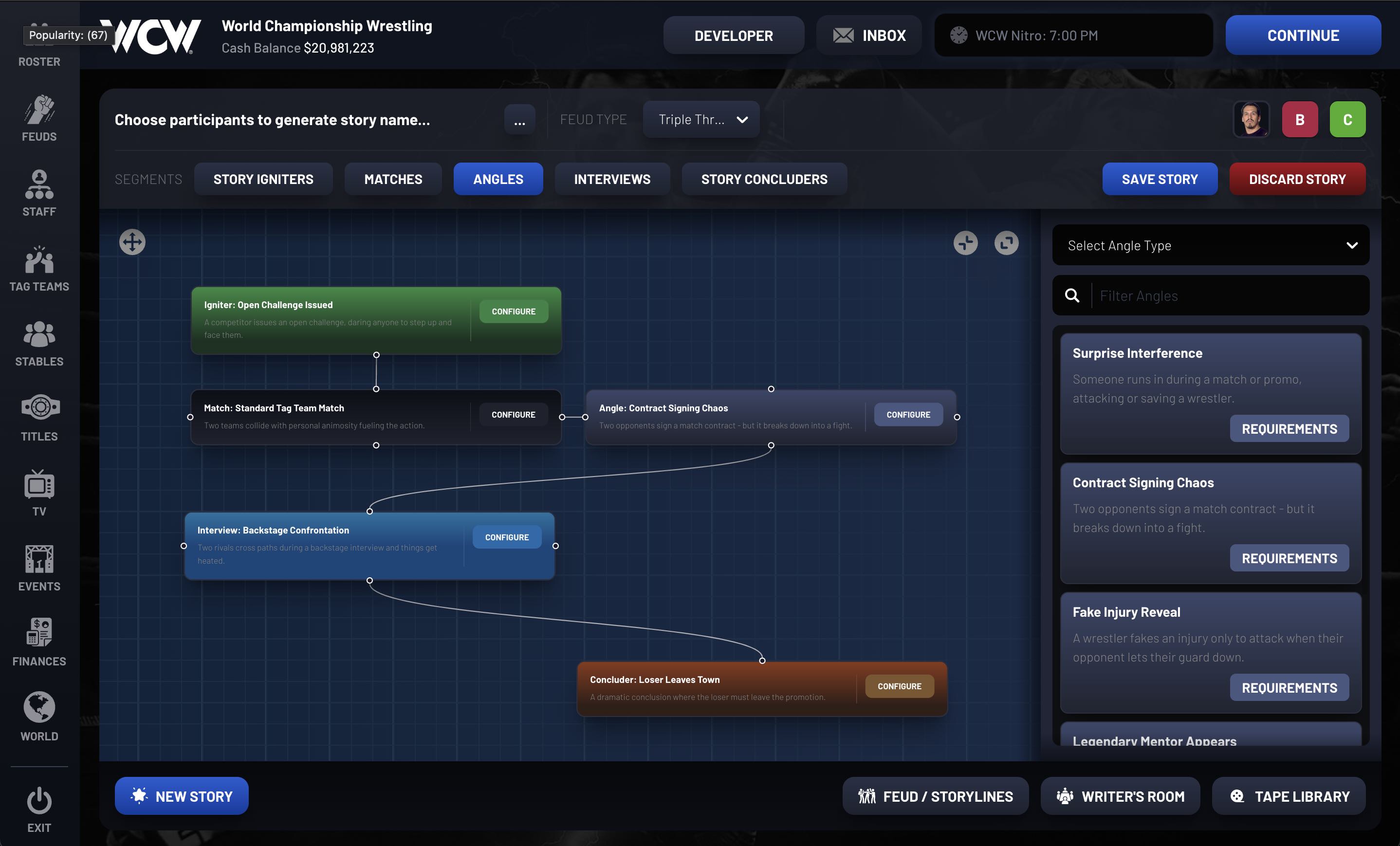This screenshot has height=846, width=1400.
Task: Switch to the Interviews tab
Action: coord(612,179)
